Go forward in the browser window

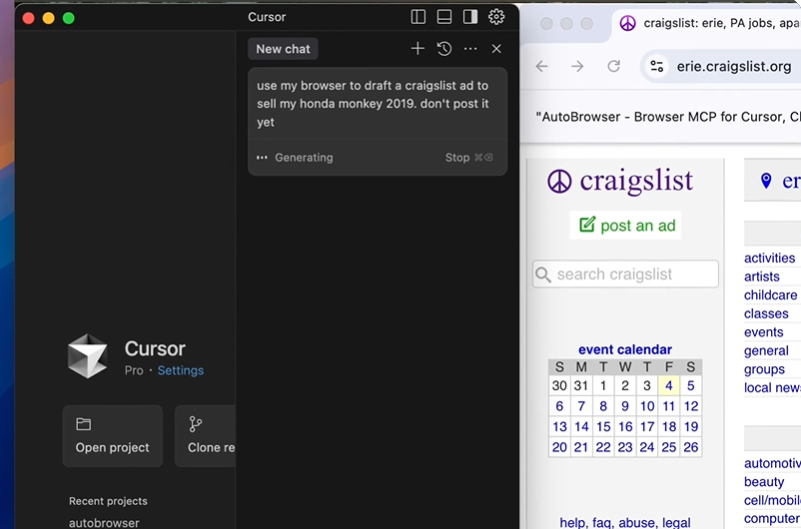578,66
